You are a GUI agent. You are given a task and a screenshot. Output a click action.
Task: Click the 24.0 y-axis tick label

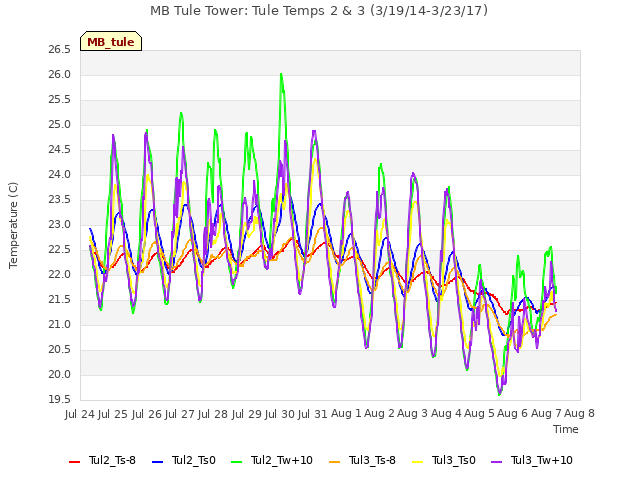[x=60, y=175]
